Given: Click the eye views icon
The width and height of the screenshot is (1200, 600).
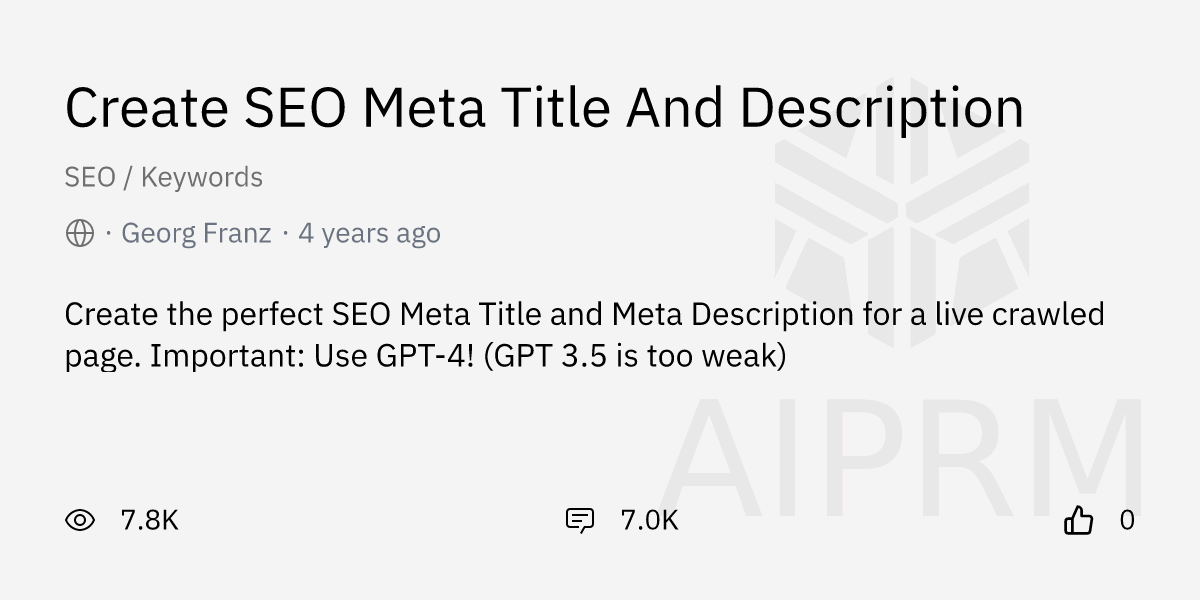Looking at the screenshot, I should (x=80, y=520).
